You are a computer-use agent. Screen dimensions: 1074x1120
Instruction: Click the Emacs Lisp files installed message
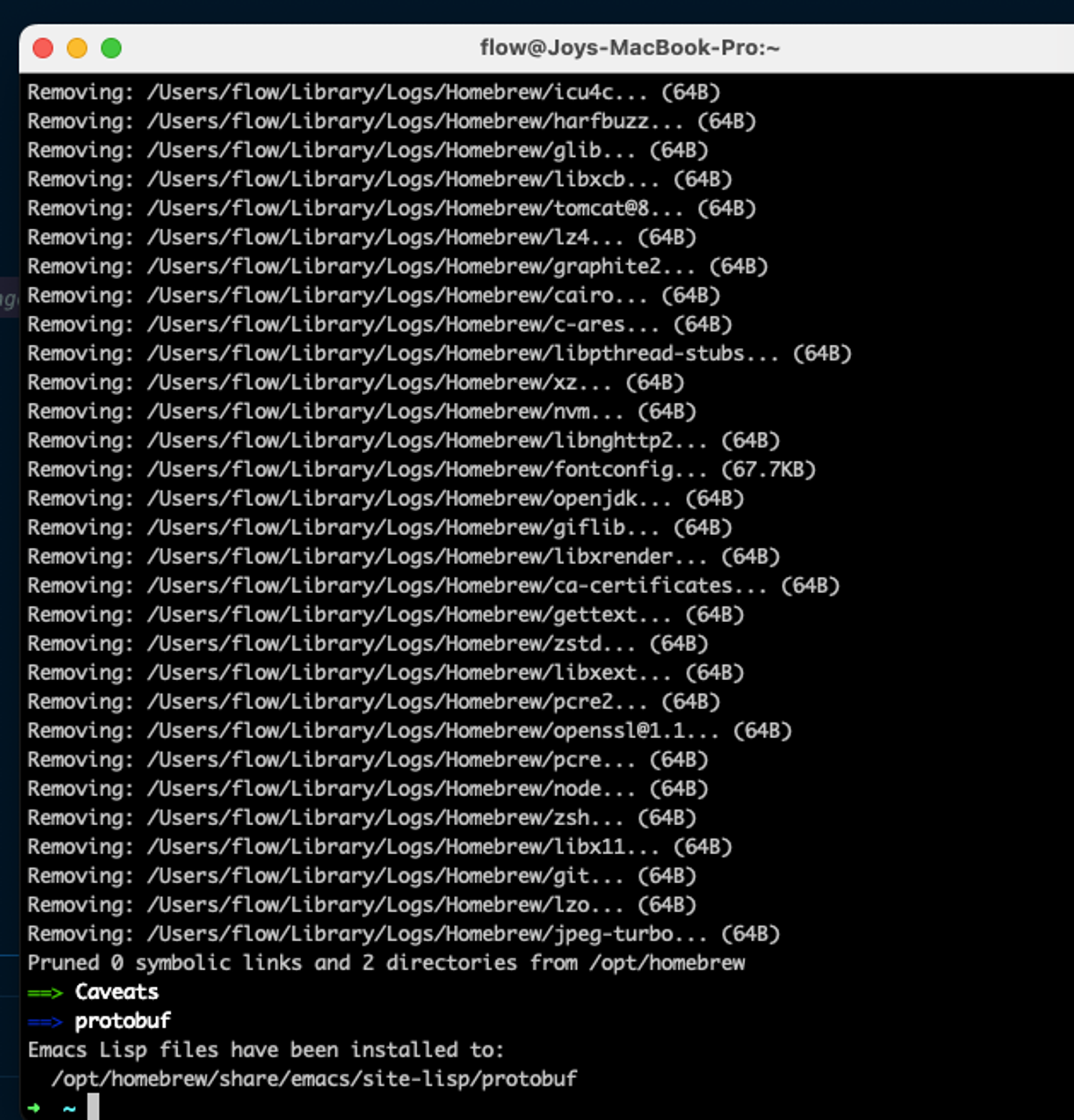(x=266, y=1050)
